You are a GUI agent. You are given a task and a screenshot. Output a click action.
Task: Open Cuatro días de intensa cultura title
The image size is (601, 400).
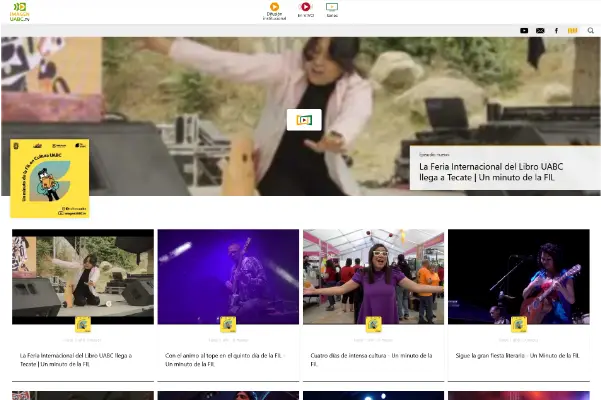[371, 360]
